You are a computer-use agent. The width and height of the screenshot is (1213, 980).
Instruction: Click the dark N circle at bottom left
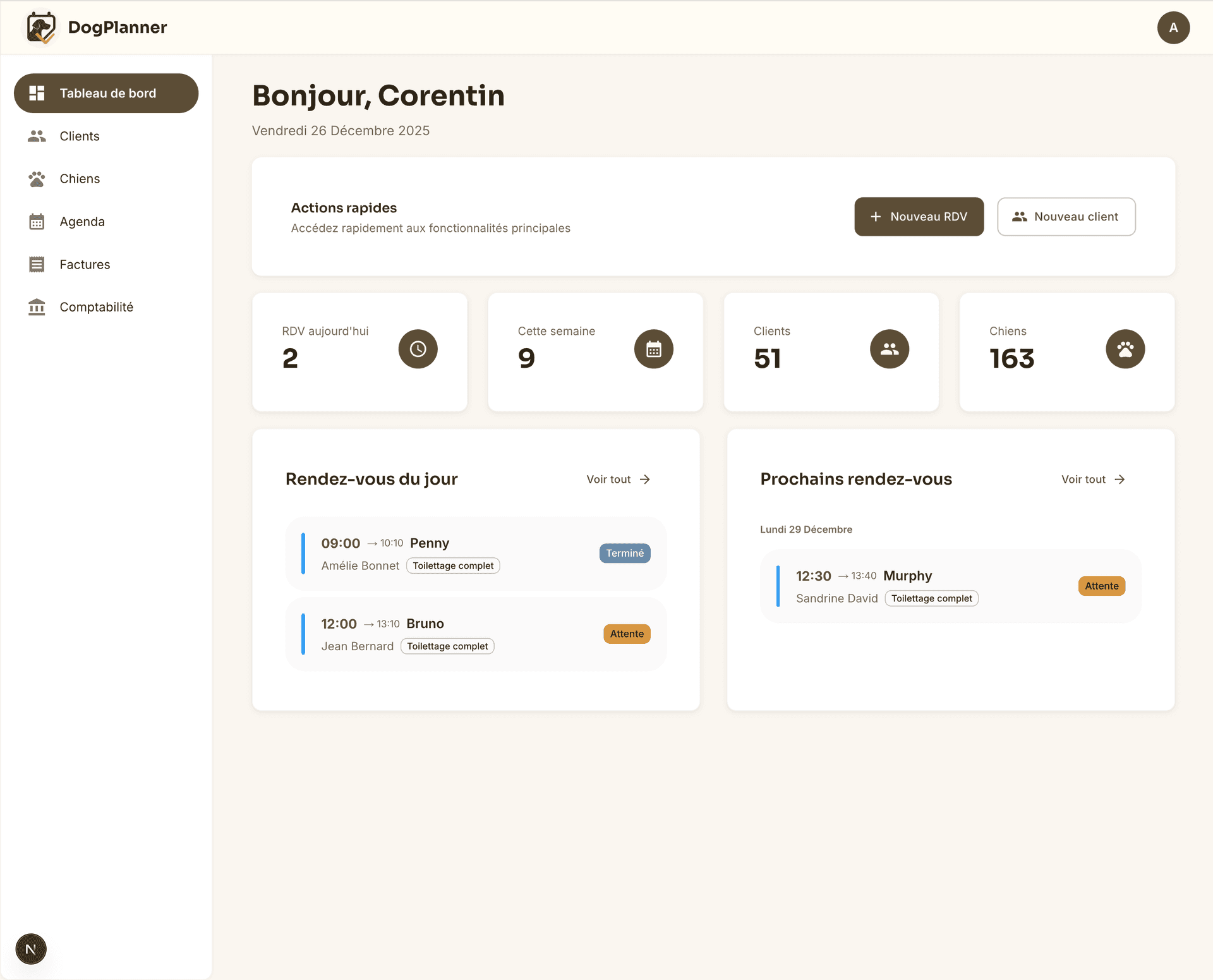30,948
